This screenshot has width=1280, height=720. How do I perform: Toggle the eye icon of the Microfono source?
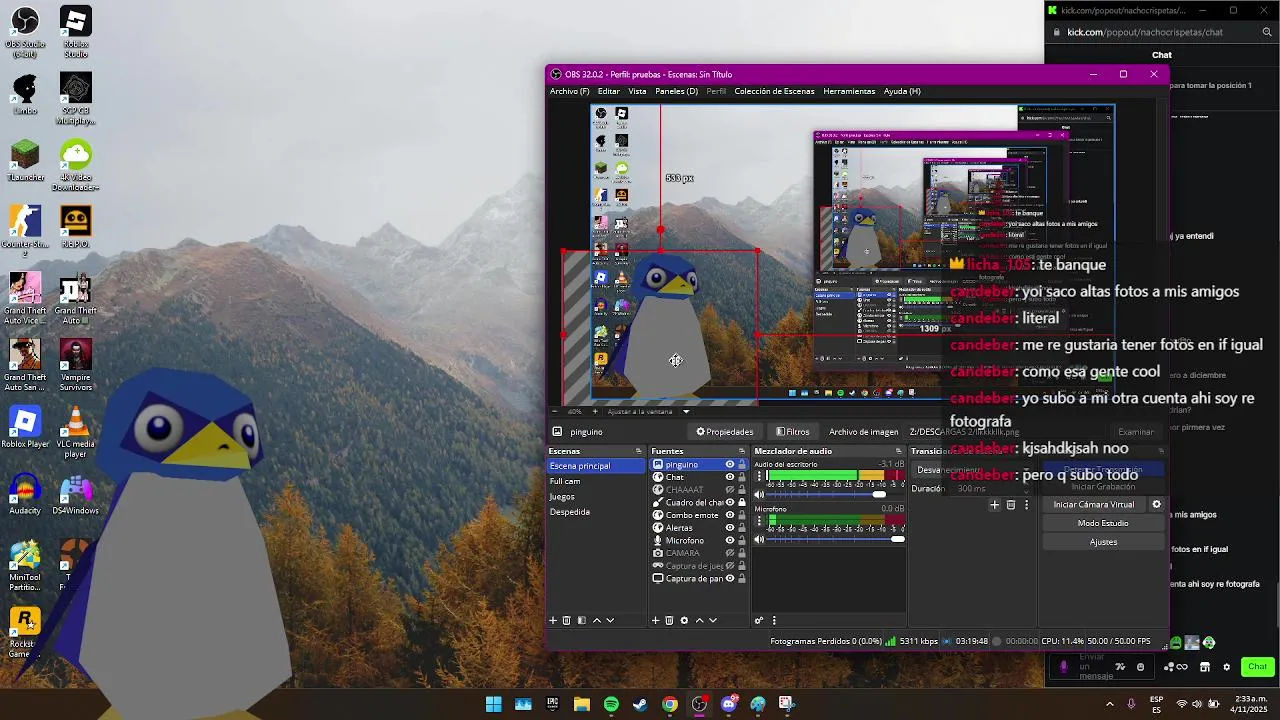click(x=730, y=540)
